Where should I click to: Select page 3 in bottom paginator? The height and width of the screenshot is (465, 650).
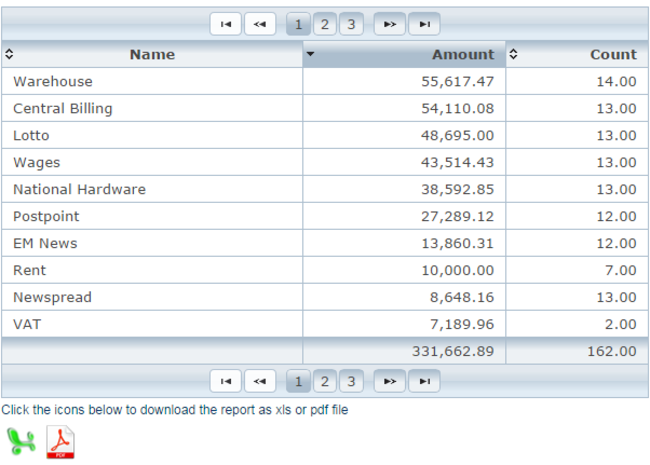pos(351,381)
